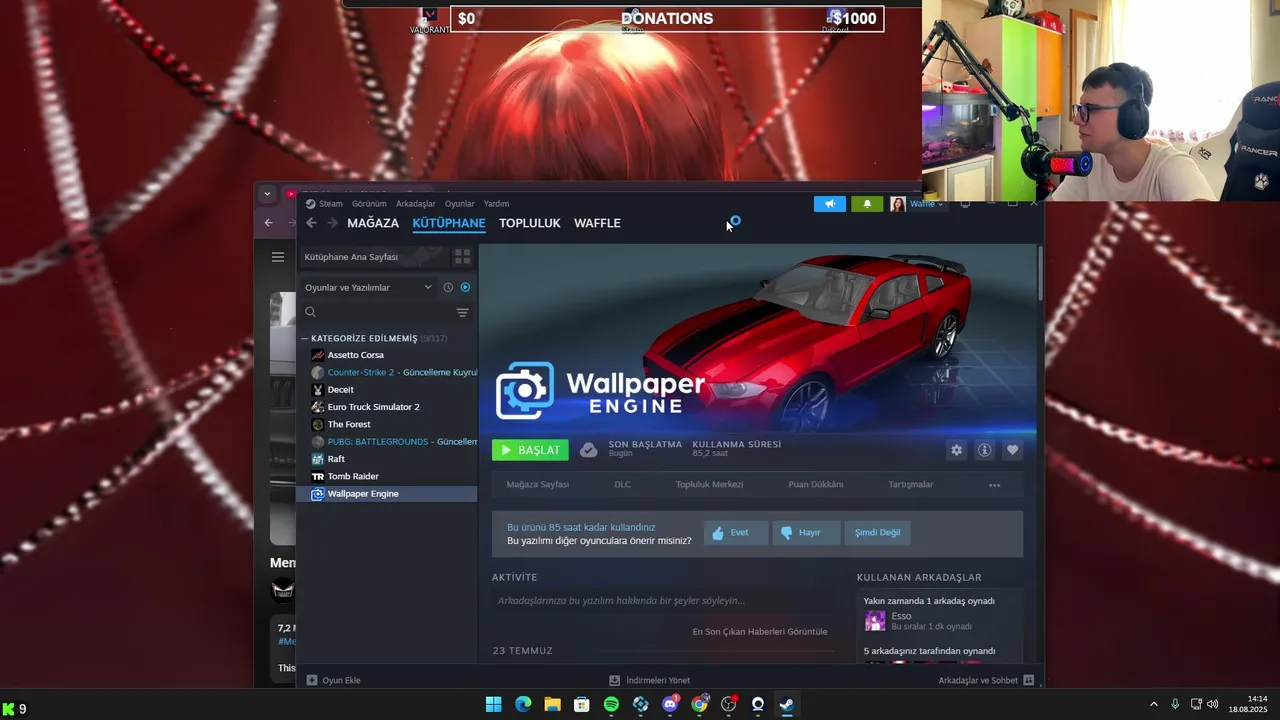Open friends and chat icon
The image size is (1280, 720).
point(1029,680)
